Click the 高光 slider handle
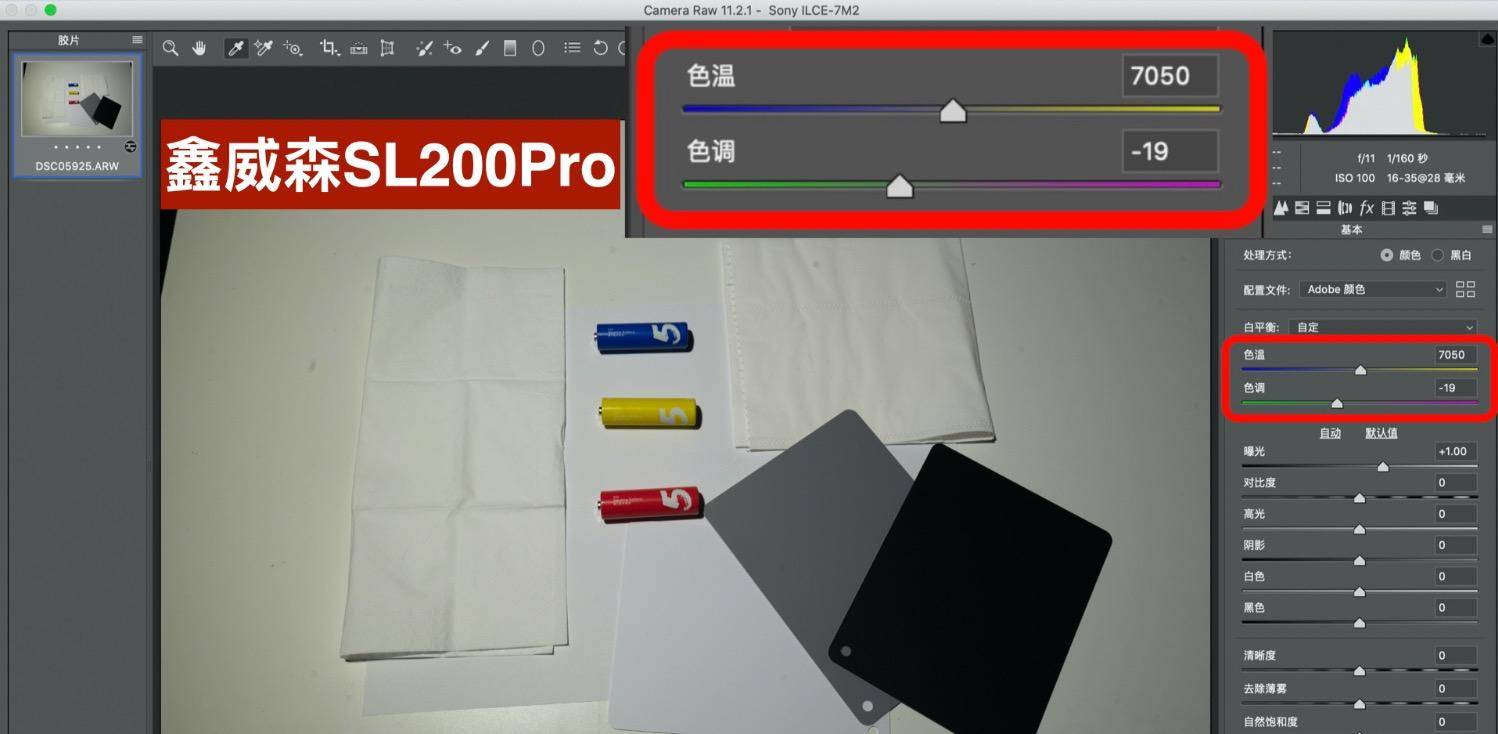Screen dimensions: 1498x734 click(x=1360, y=529)
